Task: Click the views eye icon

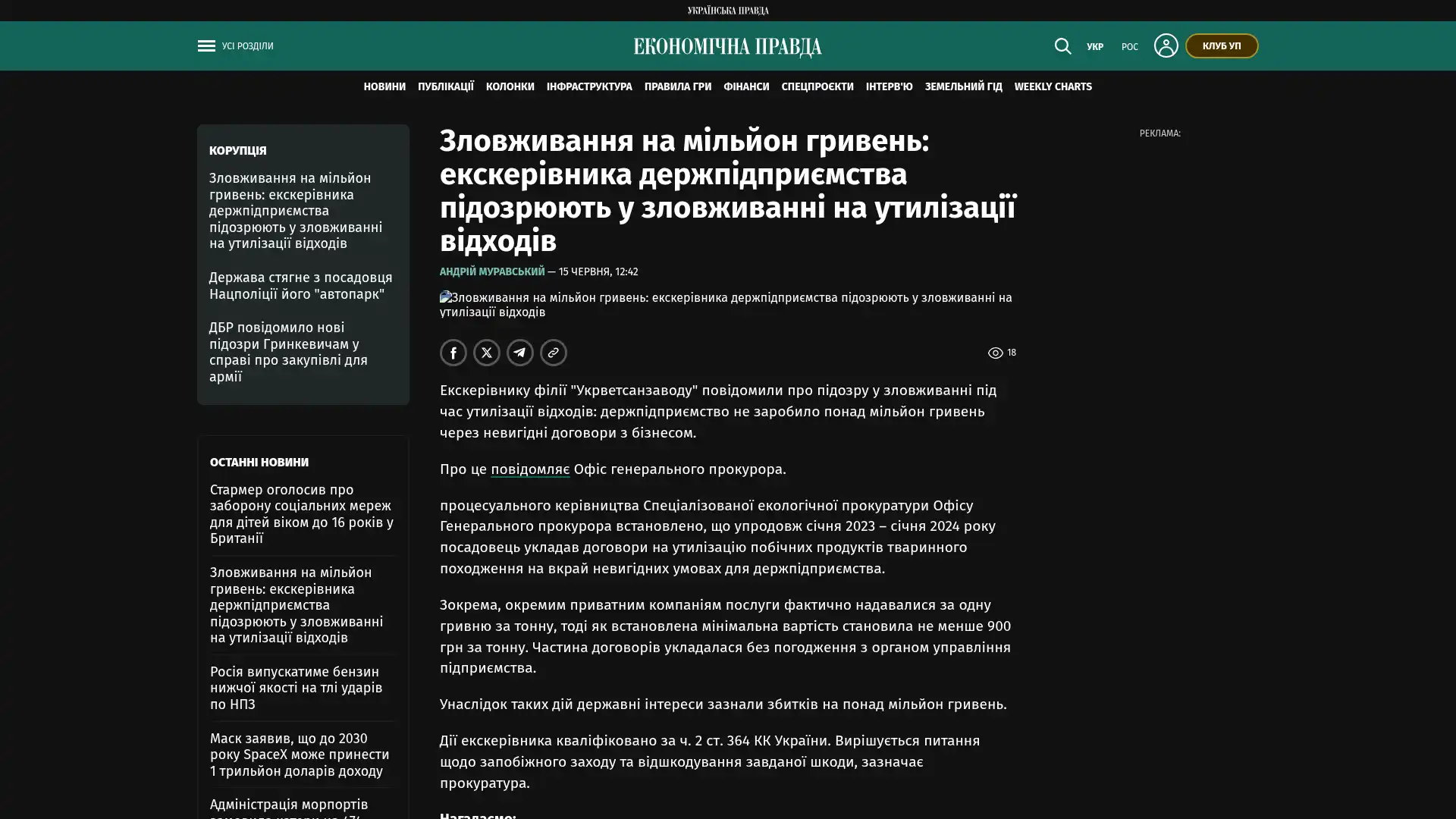Action: point(995,353)
